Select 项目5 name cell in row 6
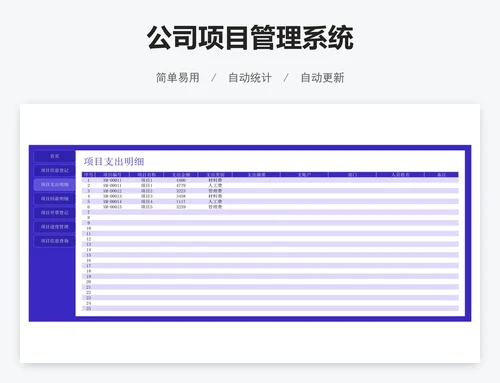 pos(146,207)
